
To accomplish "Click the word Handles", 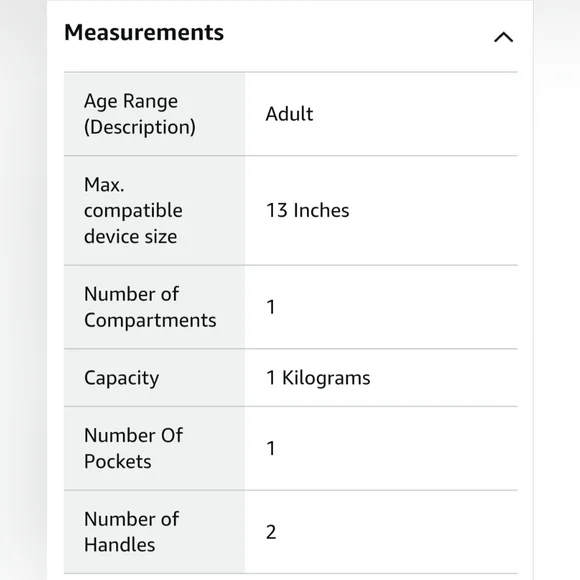I will (119, 545).
